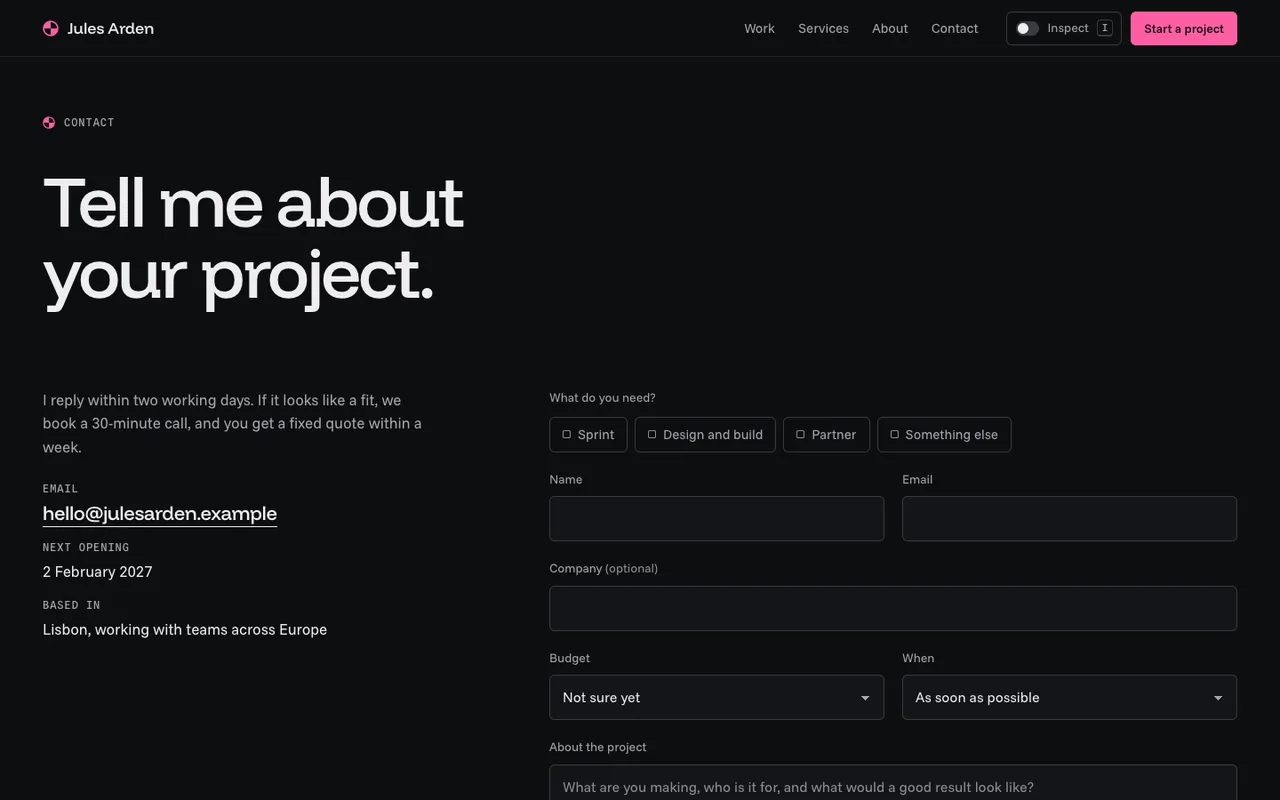Toggle the Inspect switch on
The height and width of the screenshot is (800, 1280).
click(x=1027, y=28)
